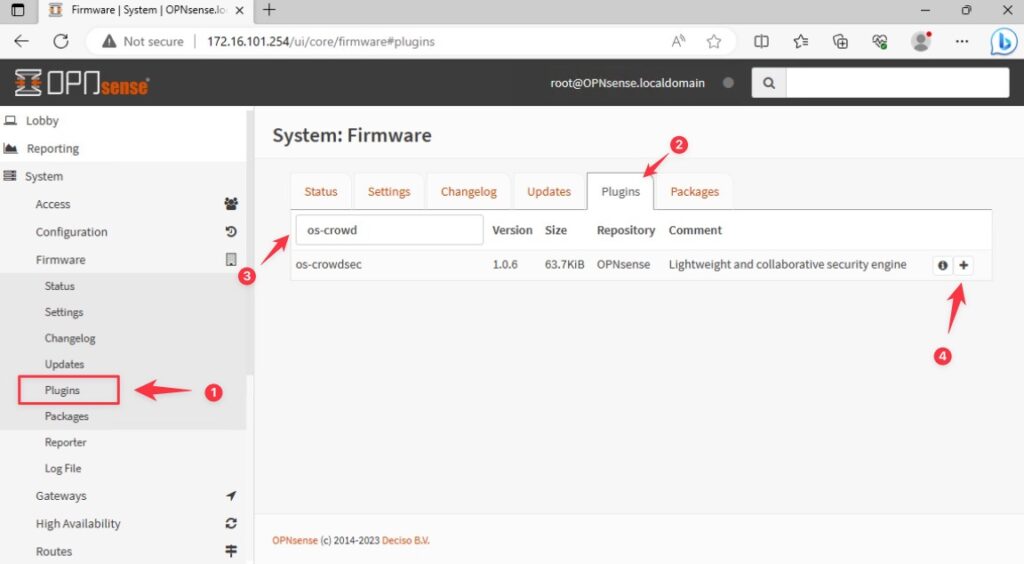Click the High Availability refresh icon
The width and height of the screenshot is (1024, 564).
click(x=231, y=524)
